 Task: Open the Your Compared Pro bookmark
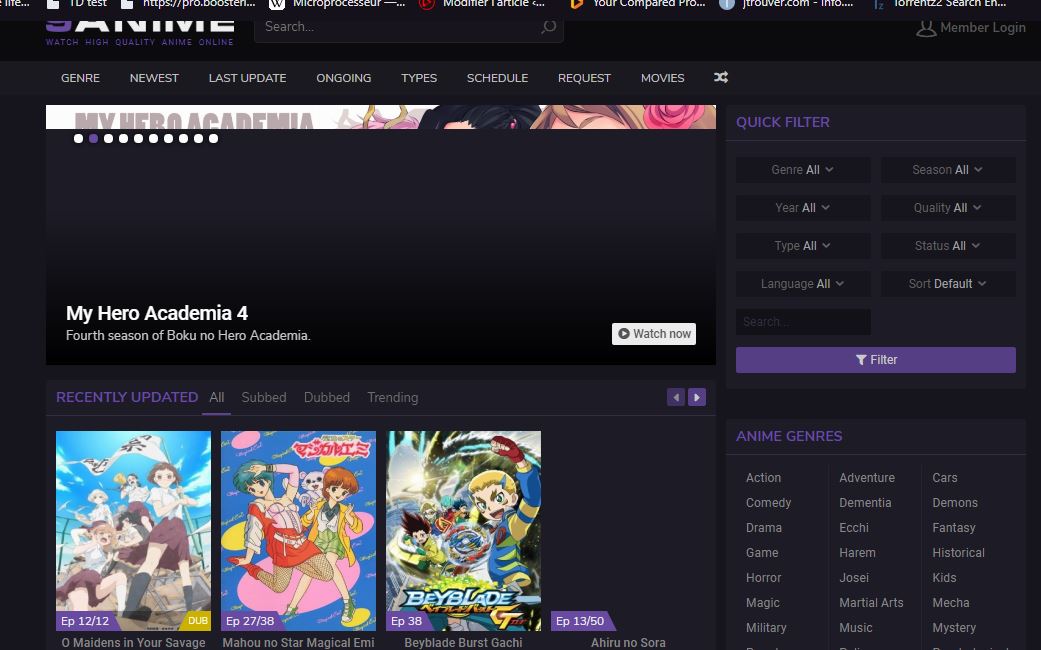[638, 4]
